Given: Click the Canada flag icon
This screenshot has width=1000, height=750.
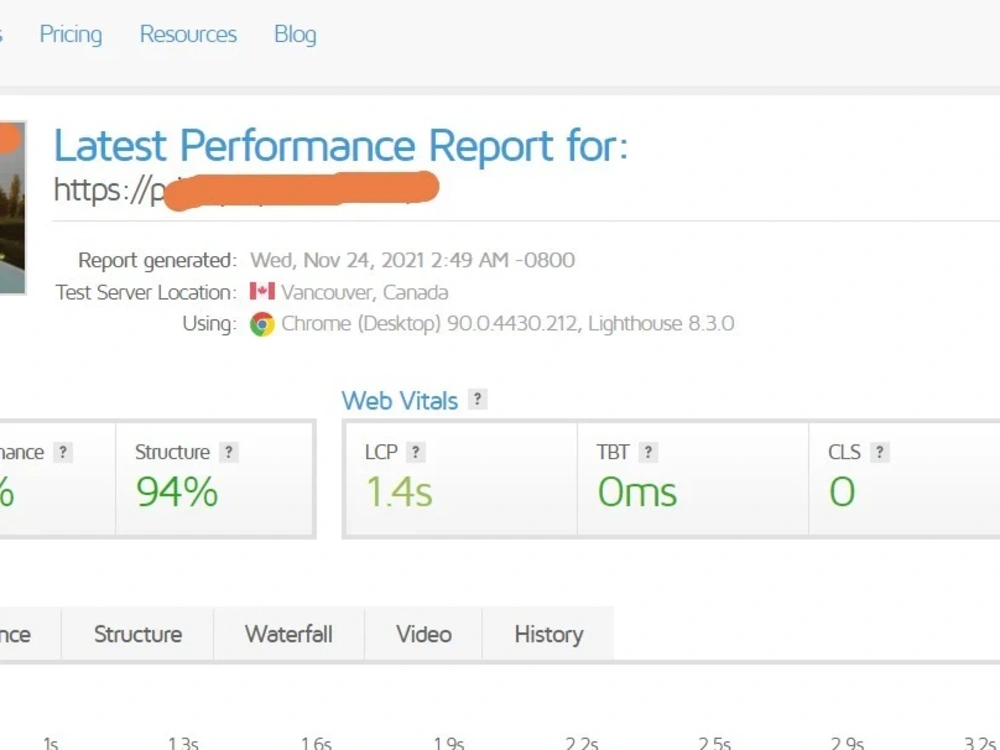Looking at the screenshot, I should (262, 291).
